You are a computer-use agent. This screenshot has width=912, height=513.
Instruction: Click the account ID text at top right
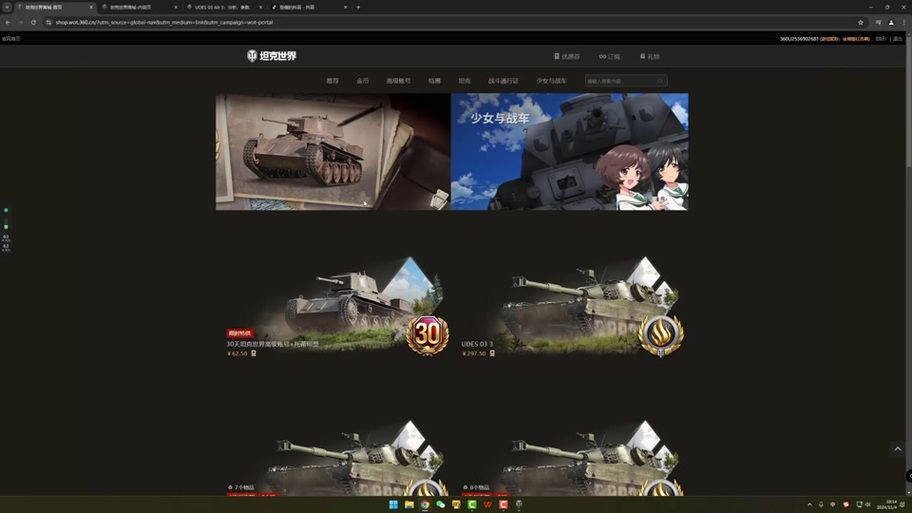tap(799, 39)
